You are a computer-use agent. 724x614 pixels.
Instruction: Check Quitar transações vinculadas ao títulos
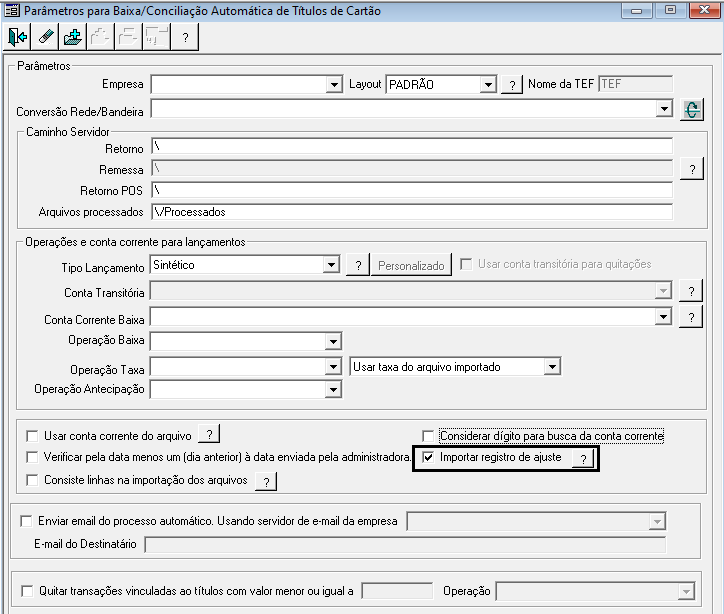[27, 591]
